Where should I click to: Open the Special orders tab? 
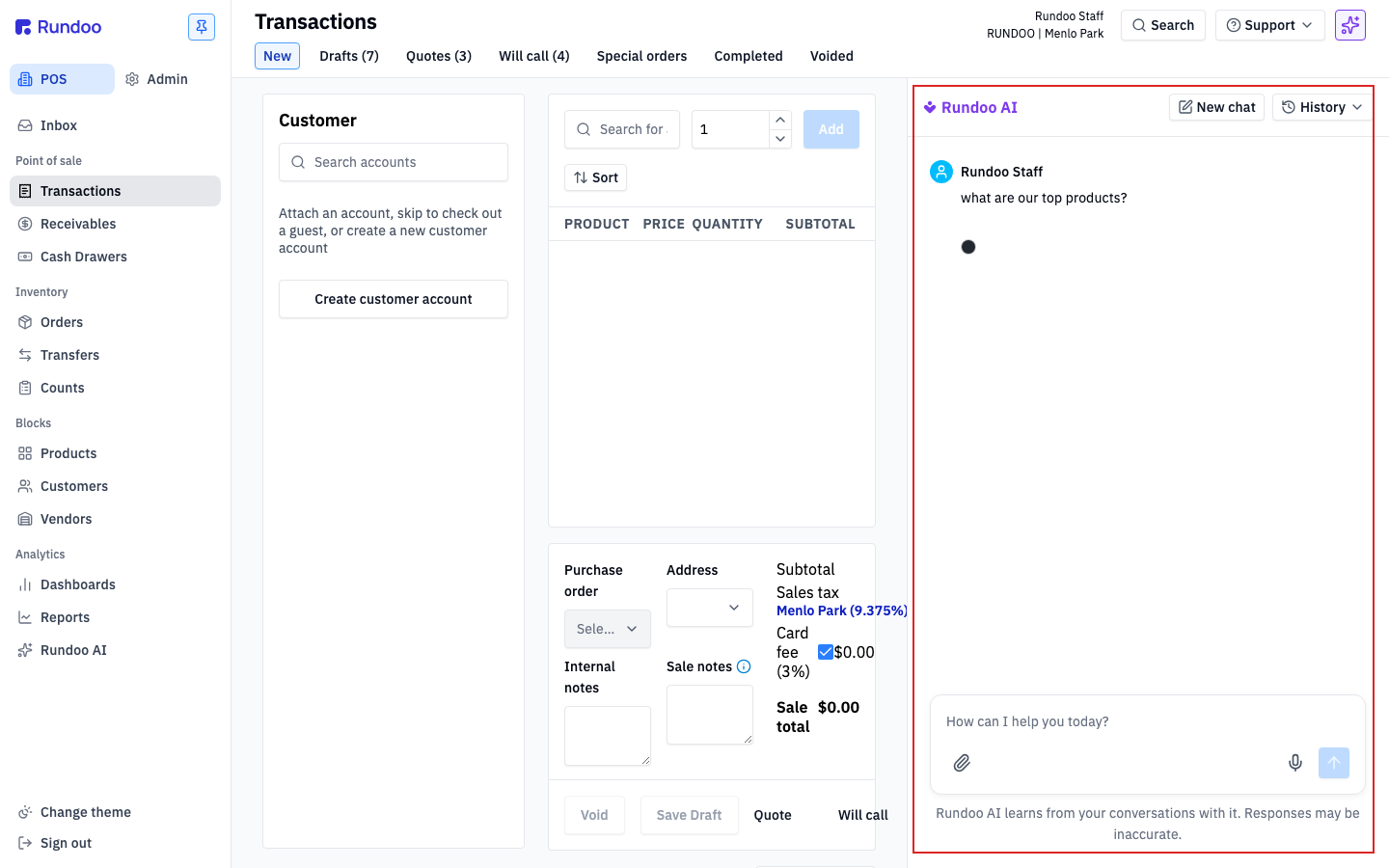click(641, 56)
